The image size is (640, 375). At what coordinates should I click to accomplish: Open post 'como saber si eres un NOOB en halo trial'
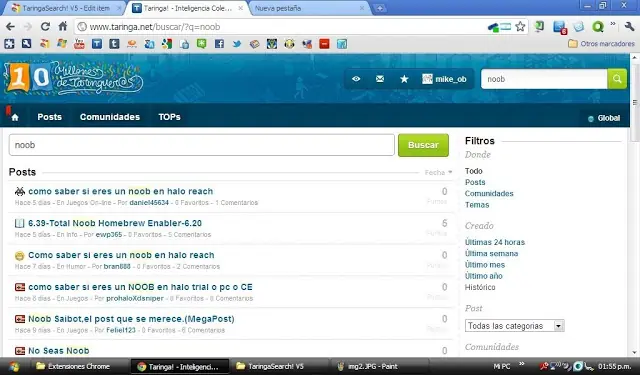pyautogui.click(x=140, y=287)
